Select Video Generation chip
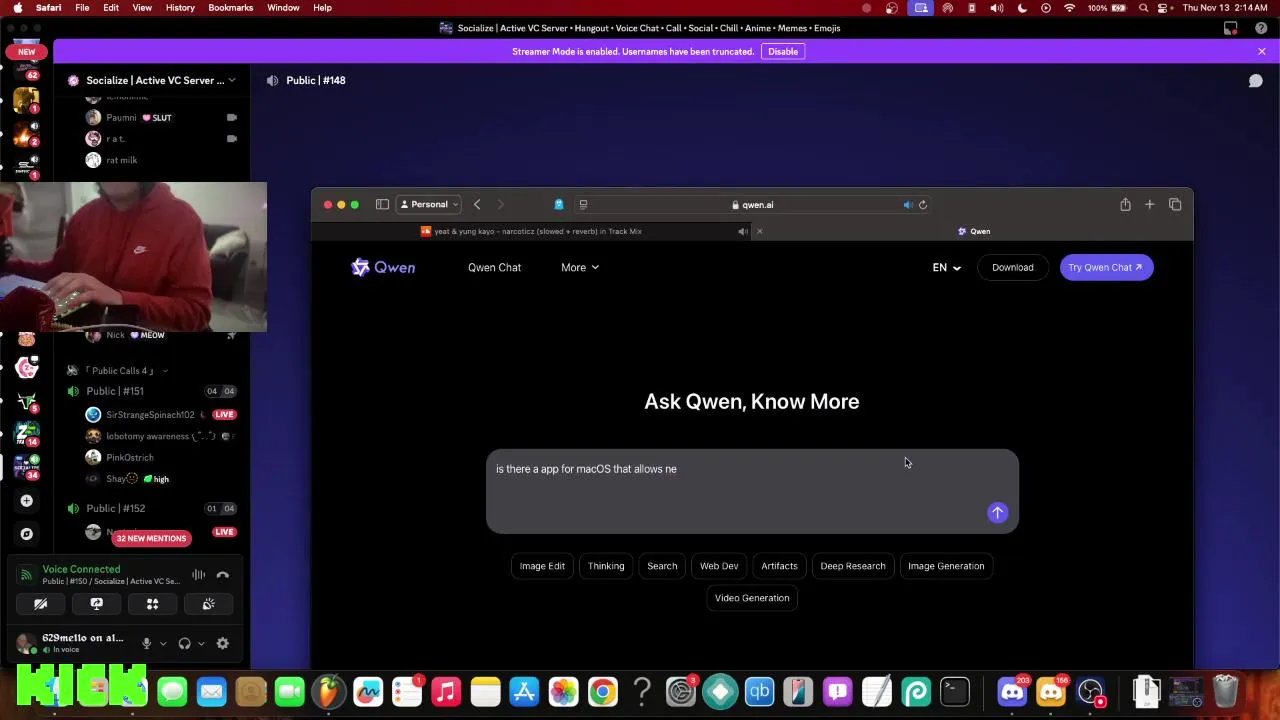Image resolution: width=1280 pixels, height=720 pixels. pos(752,598)
